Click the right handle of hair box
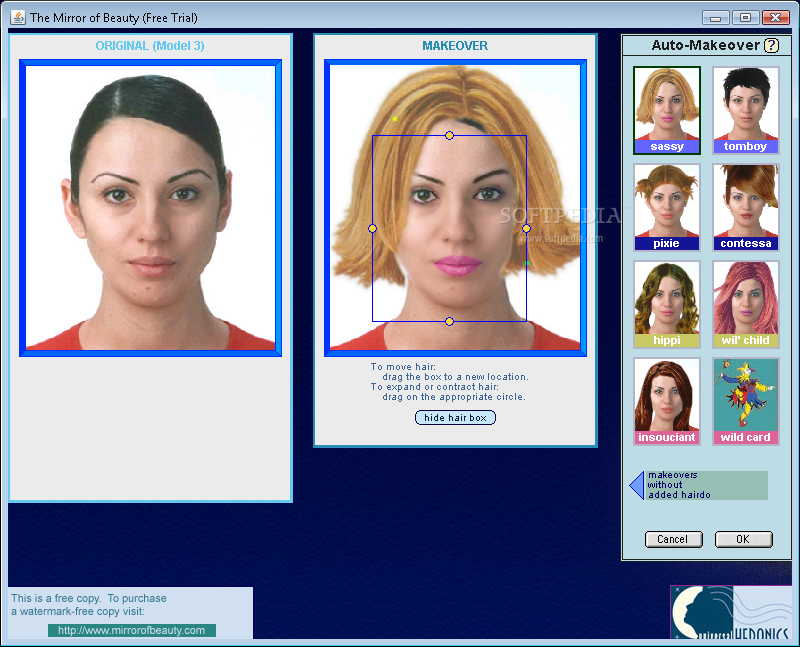 [527, 229]
